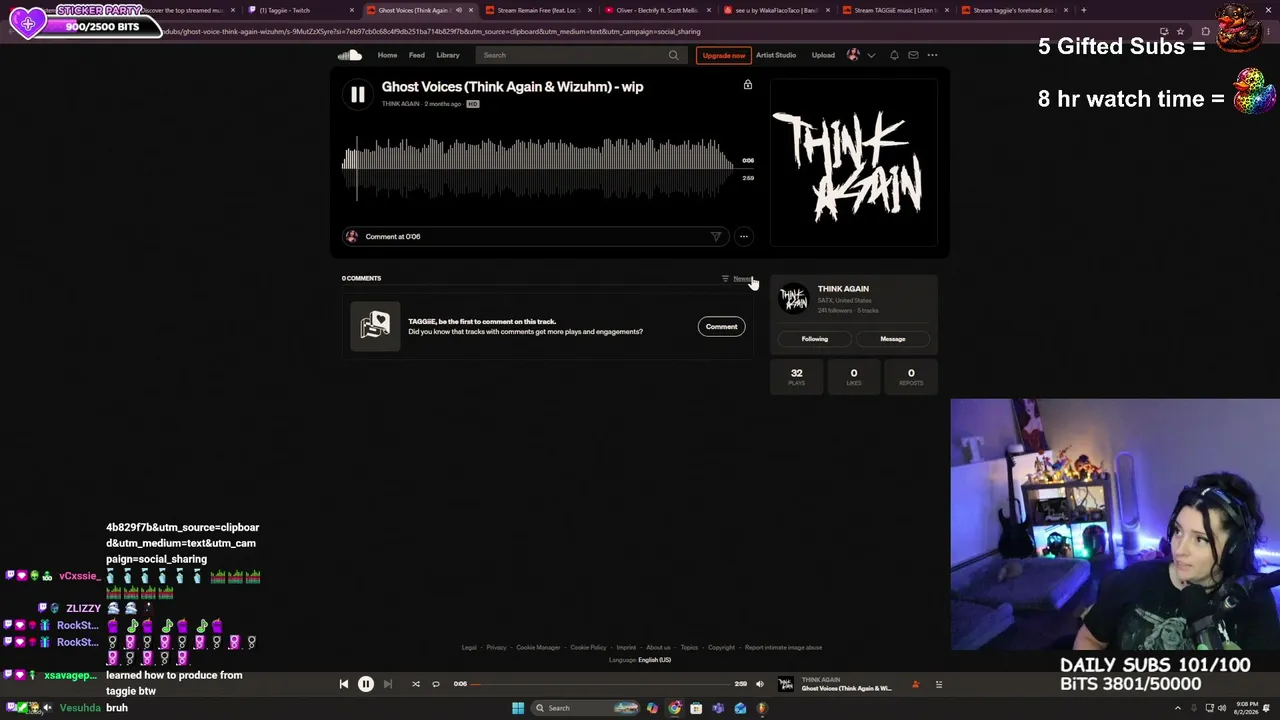Open Chrome from the taskbar
The width and height of the screenshot is (1280, 720).
point(674,708)
